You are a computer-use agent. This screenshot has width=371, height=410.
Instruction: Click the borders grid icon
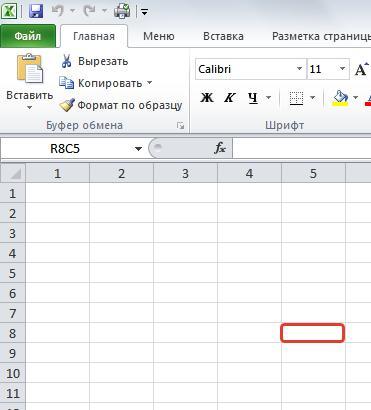pyautogui.click(x=296, y=98)
